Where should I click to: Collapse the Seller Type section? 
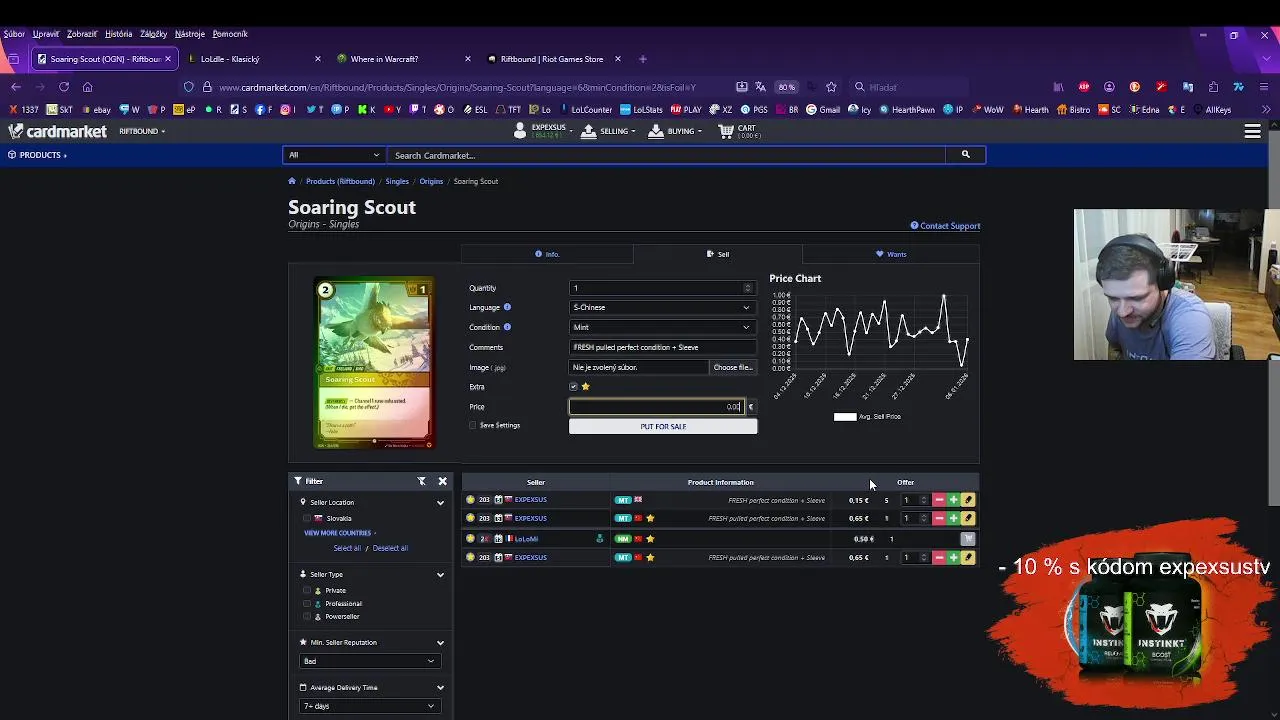click(x=440, y=575)
